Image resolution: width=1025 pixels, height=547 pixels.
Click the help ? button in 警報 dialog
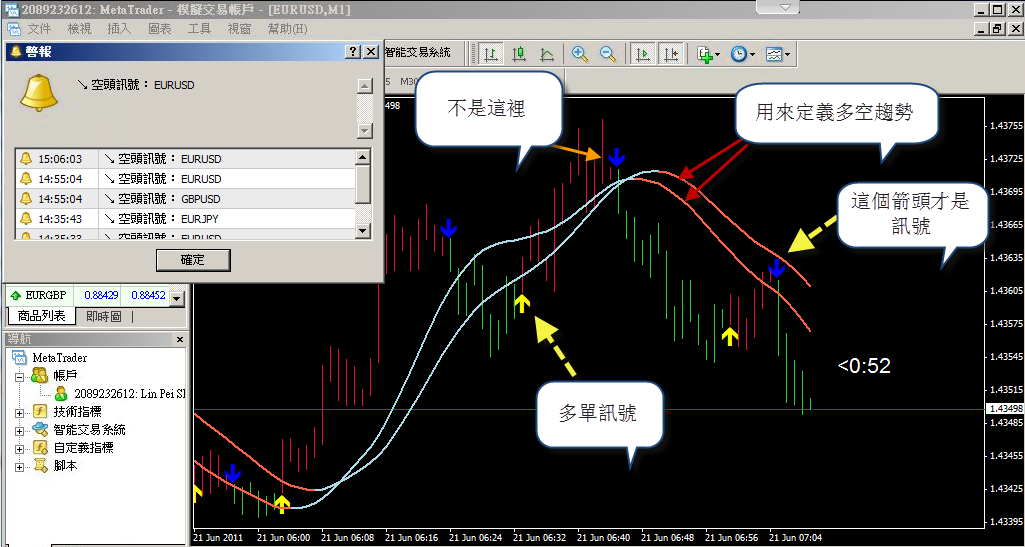[x=353, y=52]
